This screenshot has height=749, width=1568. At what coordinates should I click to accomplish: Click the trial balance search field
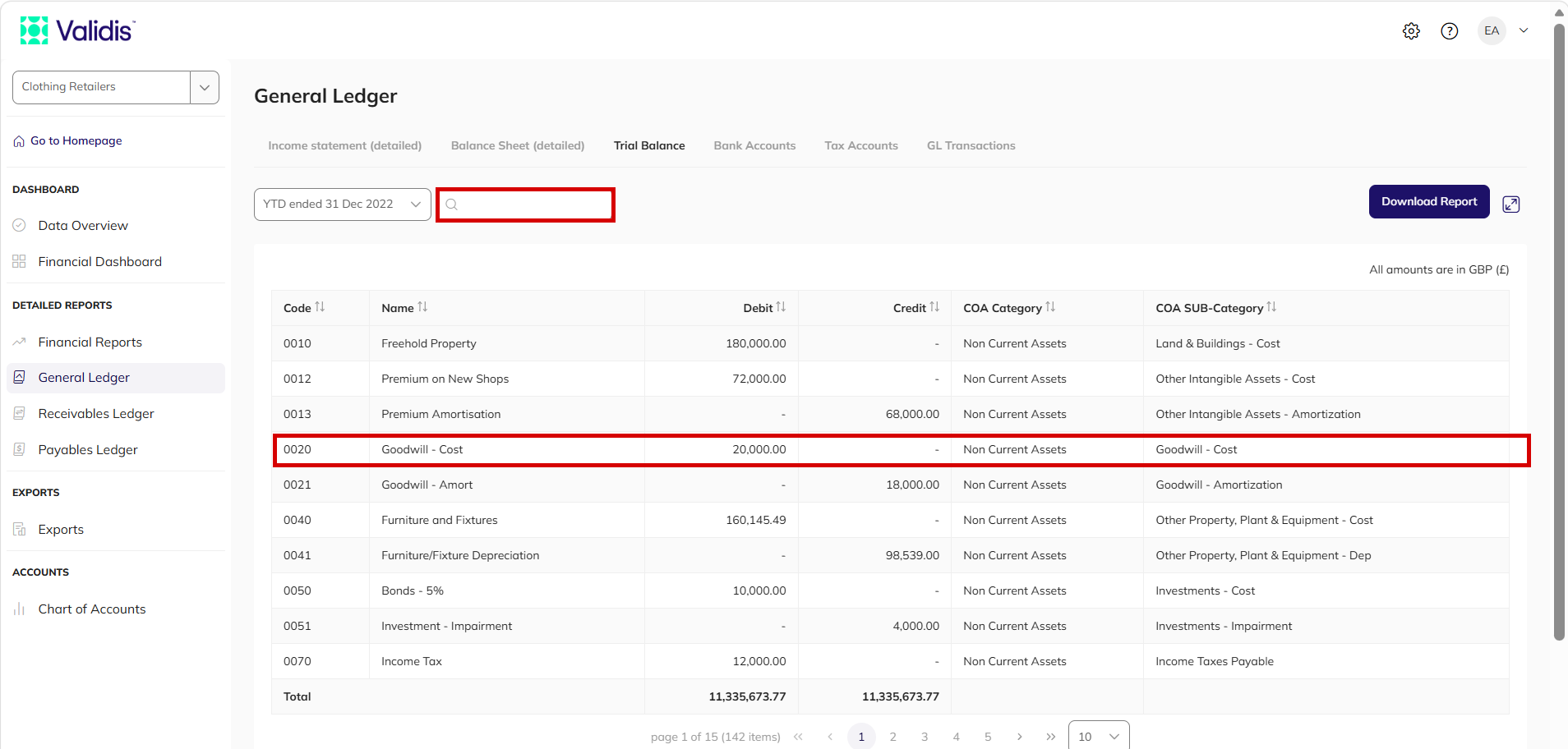(525, 204)
